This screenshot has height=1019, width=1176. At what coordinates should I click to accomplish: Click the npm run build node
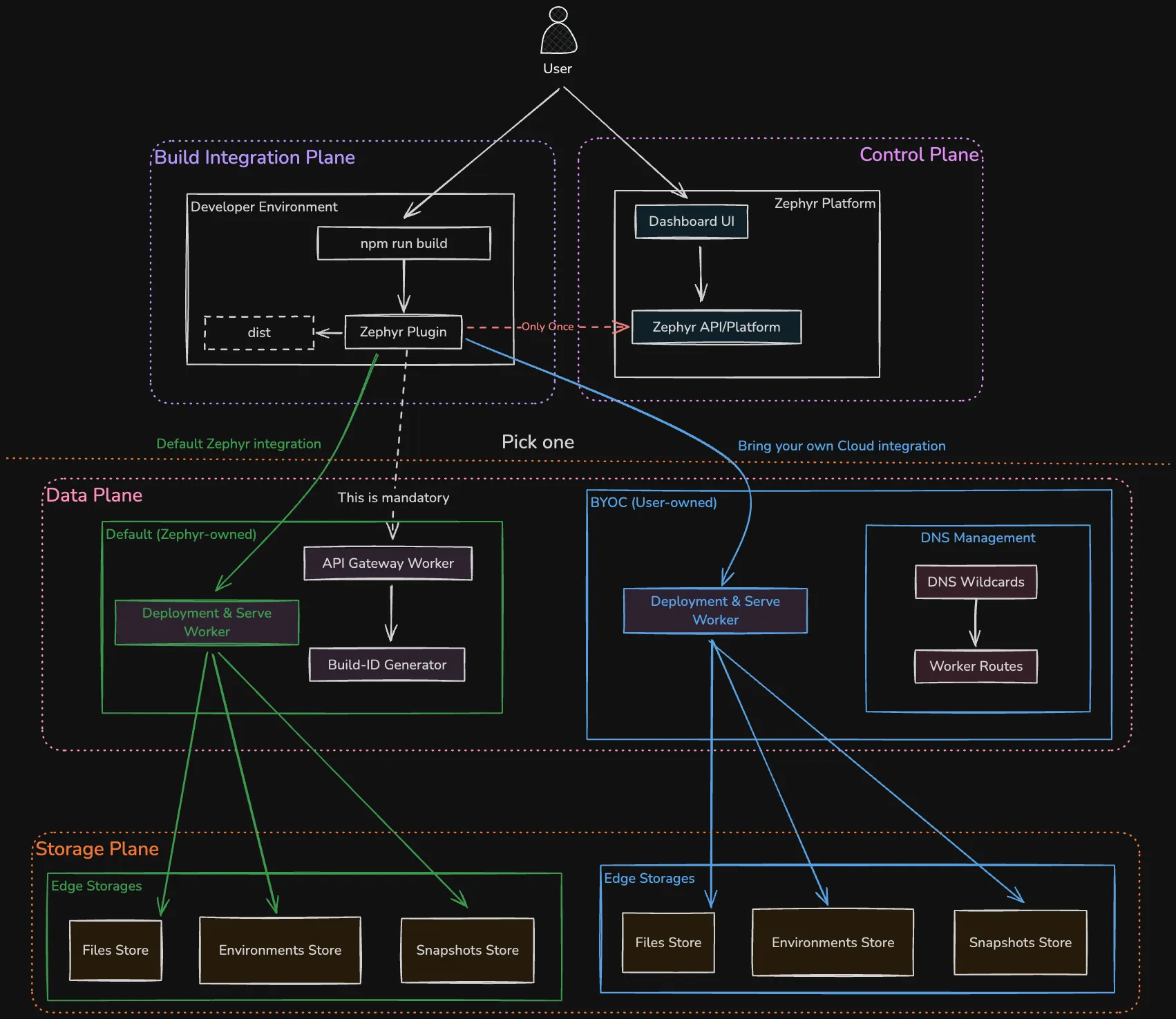(404, 243)
